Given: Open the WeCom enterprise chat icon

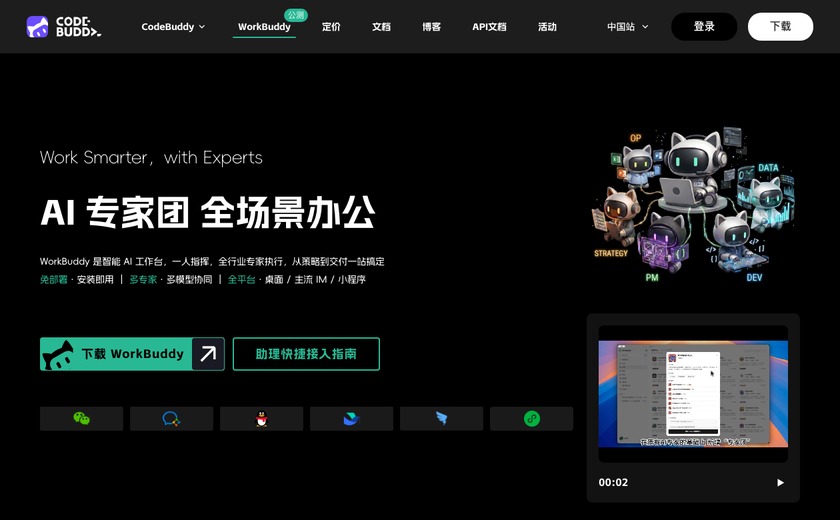Looking at the screenshot, I should 171,418.
